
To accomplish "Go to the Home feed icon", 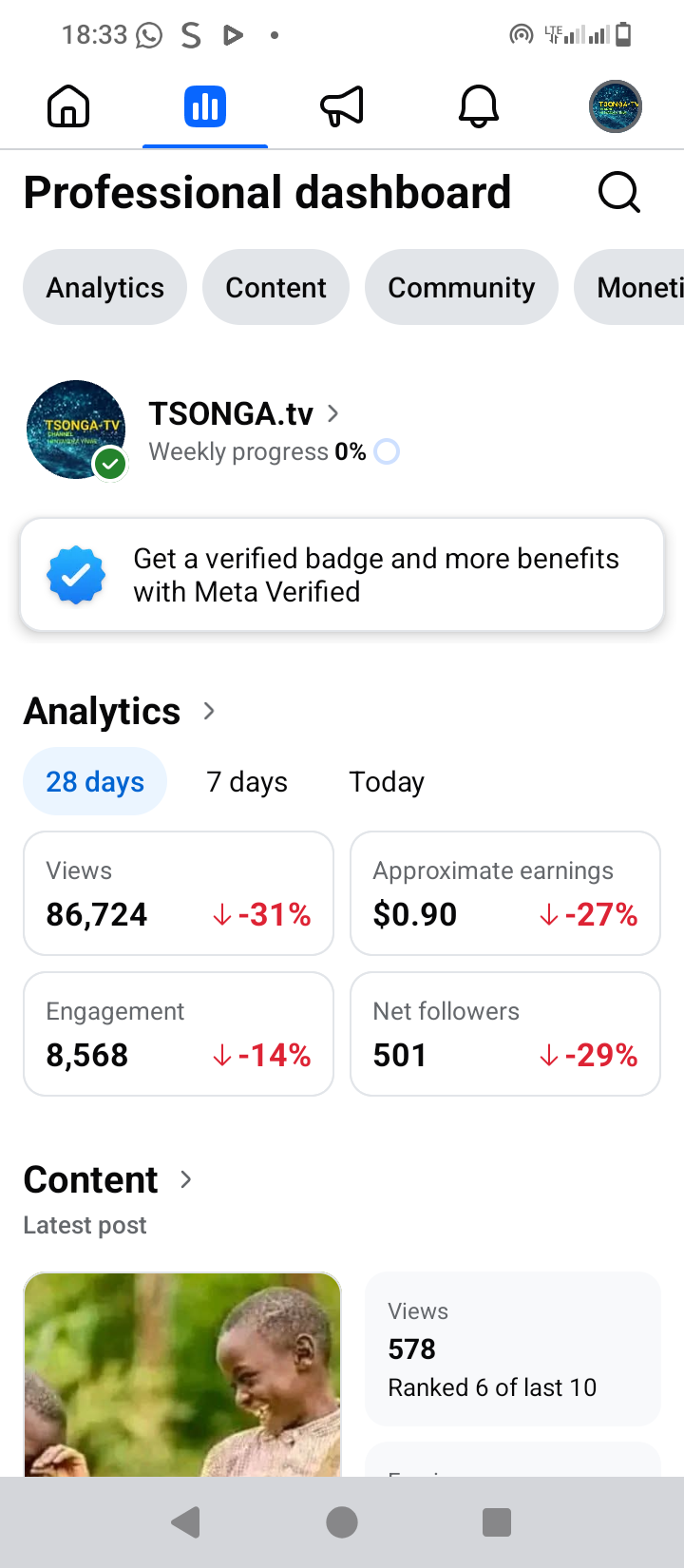I will 68,105.
